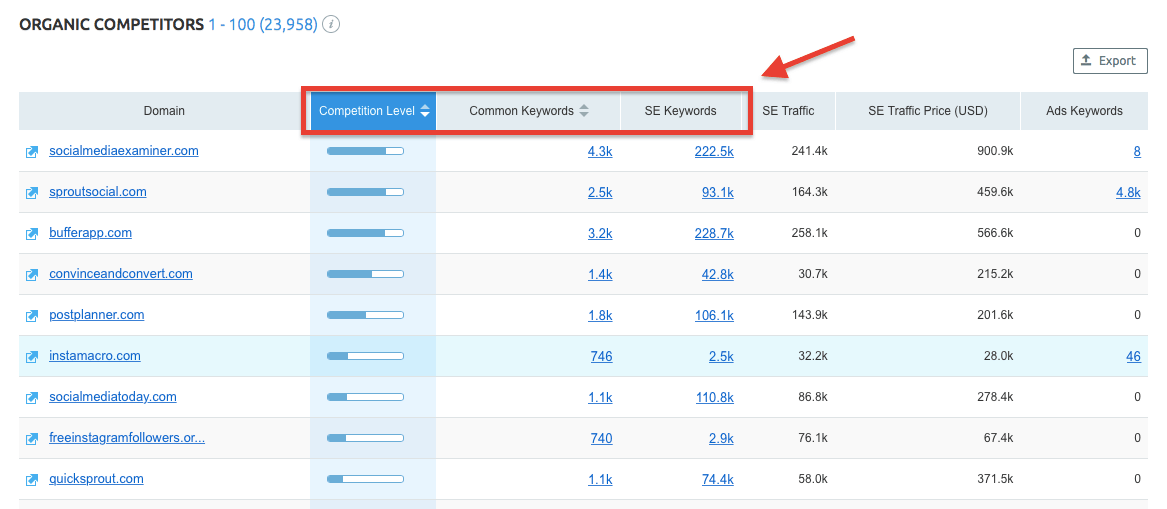Click sort arrows on Common Keywords header
Viewport: 1167px width, 509px height.
tap(584, 111)
